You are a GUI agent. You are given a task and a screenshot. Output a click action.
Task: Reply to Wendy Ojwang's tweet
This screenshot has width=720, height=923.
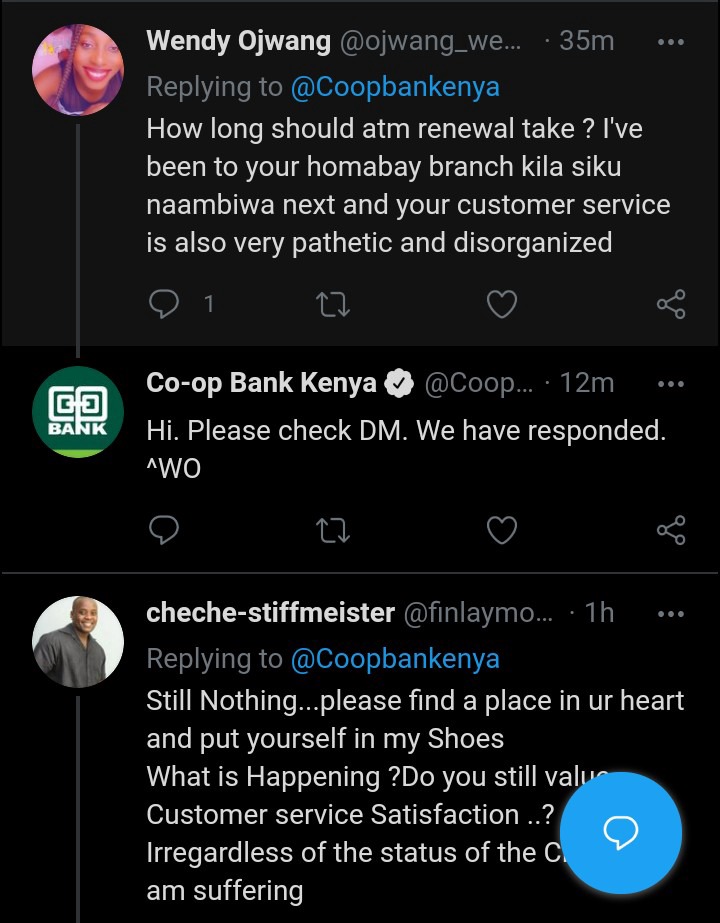(x=164, y=304)
